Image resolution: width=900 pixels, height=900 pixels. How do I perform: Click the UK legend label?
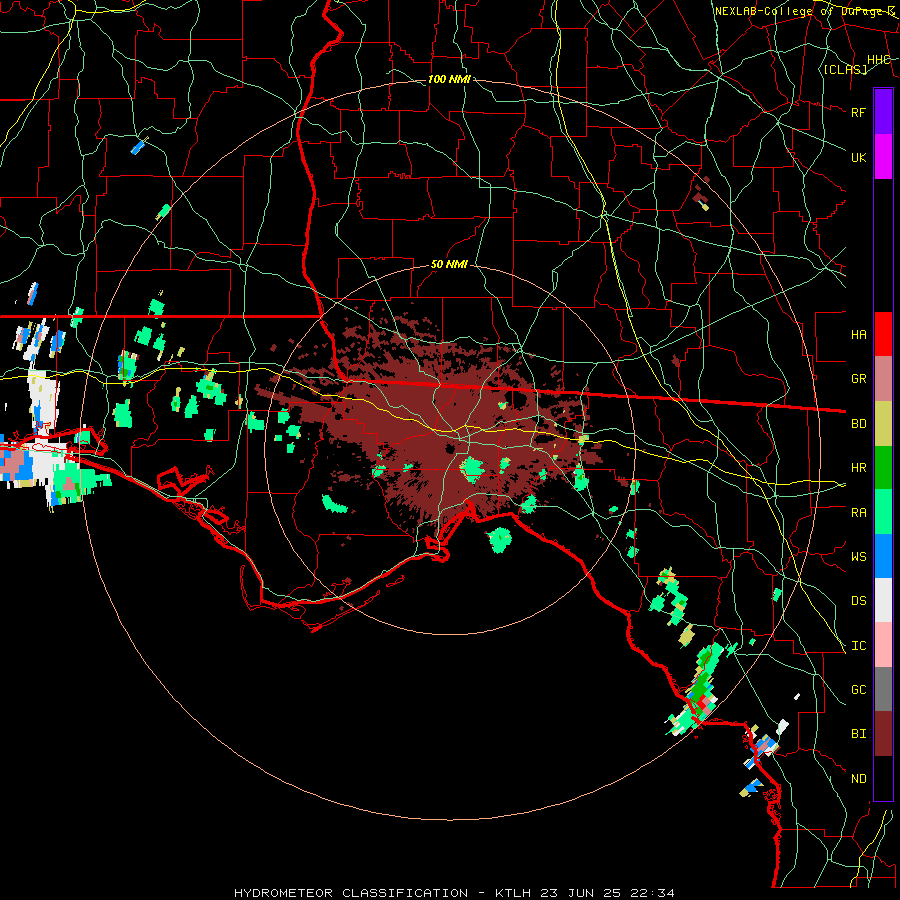858,157
